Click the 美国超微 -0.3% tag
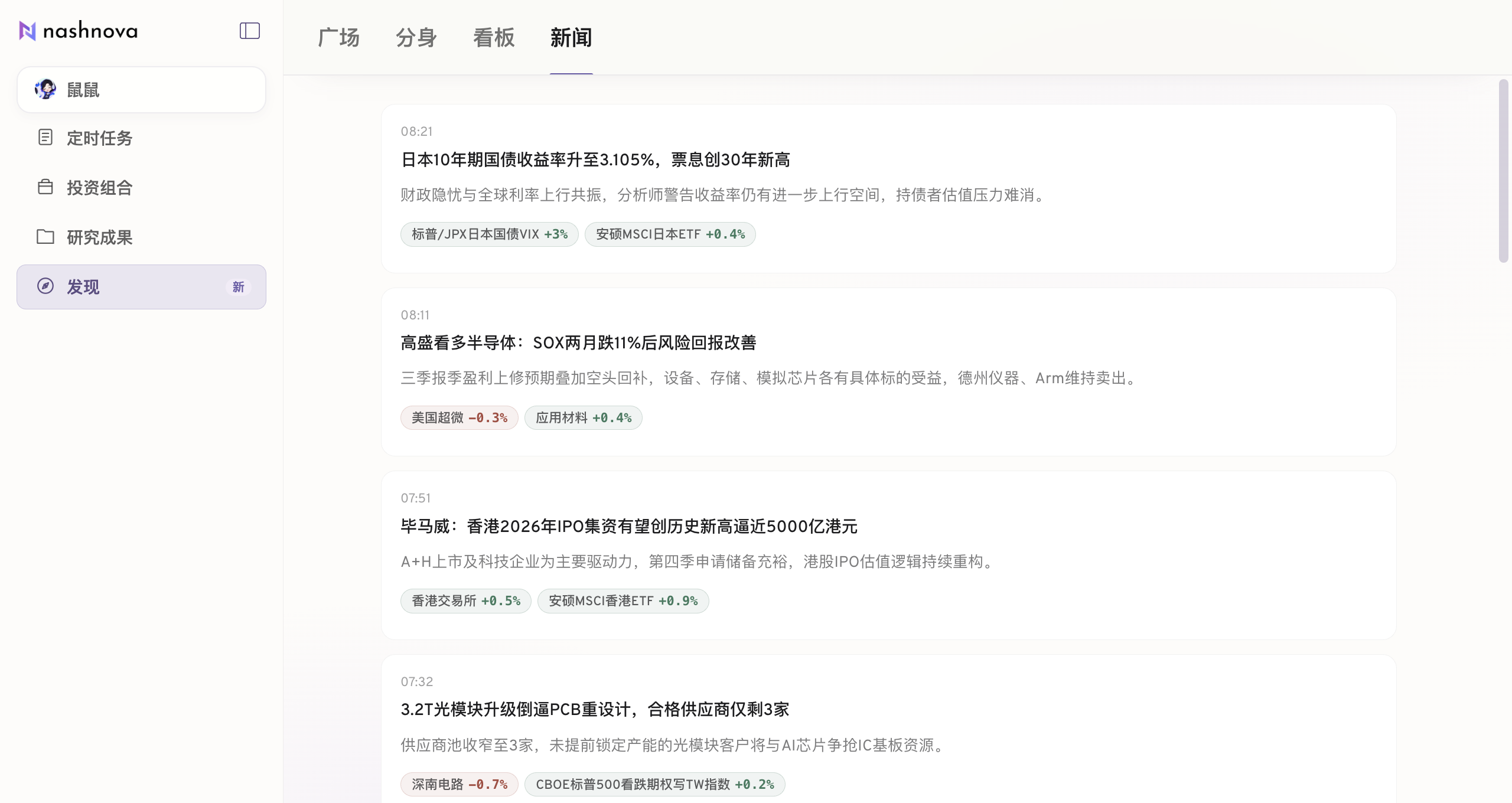 [460, 418]
